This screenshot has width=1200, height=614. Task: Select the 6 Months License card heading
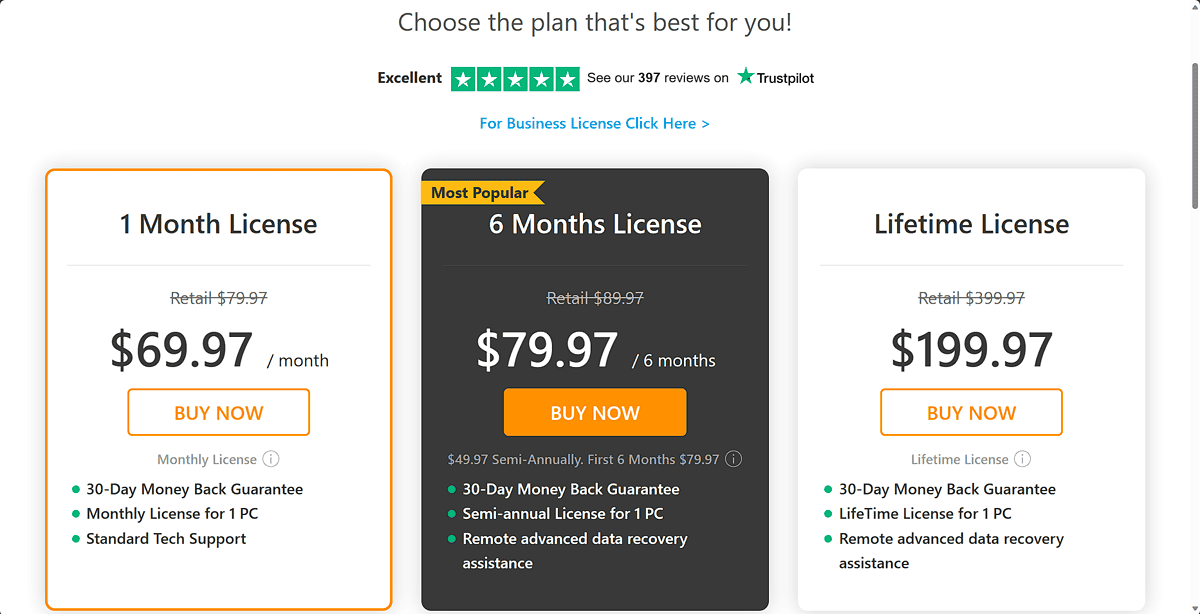point(595,224)
